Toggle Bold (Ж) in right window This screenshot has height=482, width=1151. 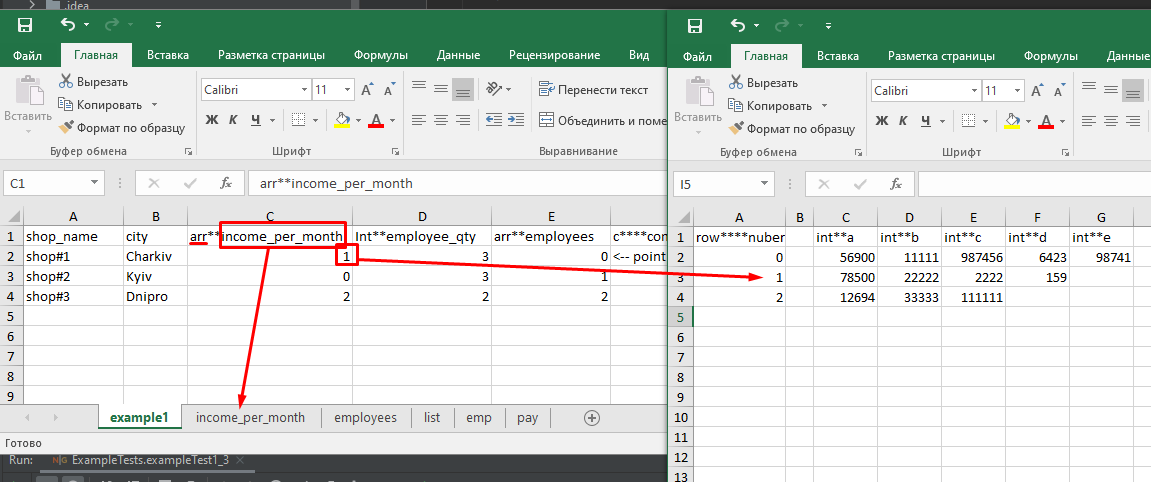point(882,120)
